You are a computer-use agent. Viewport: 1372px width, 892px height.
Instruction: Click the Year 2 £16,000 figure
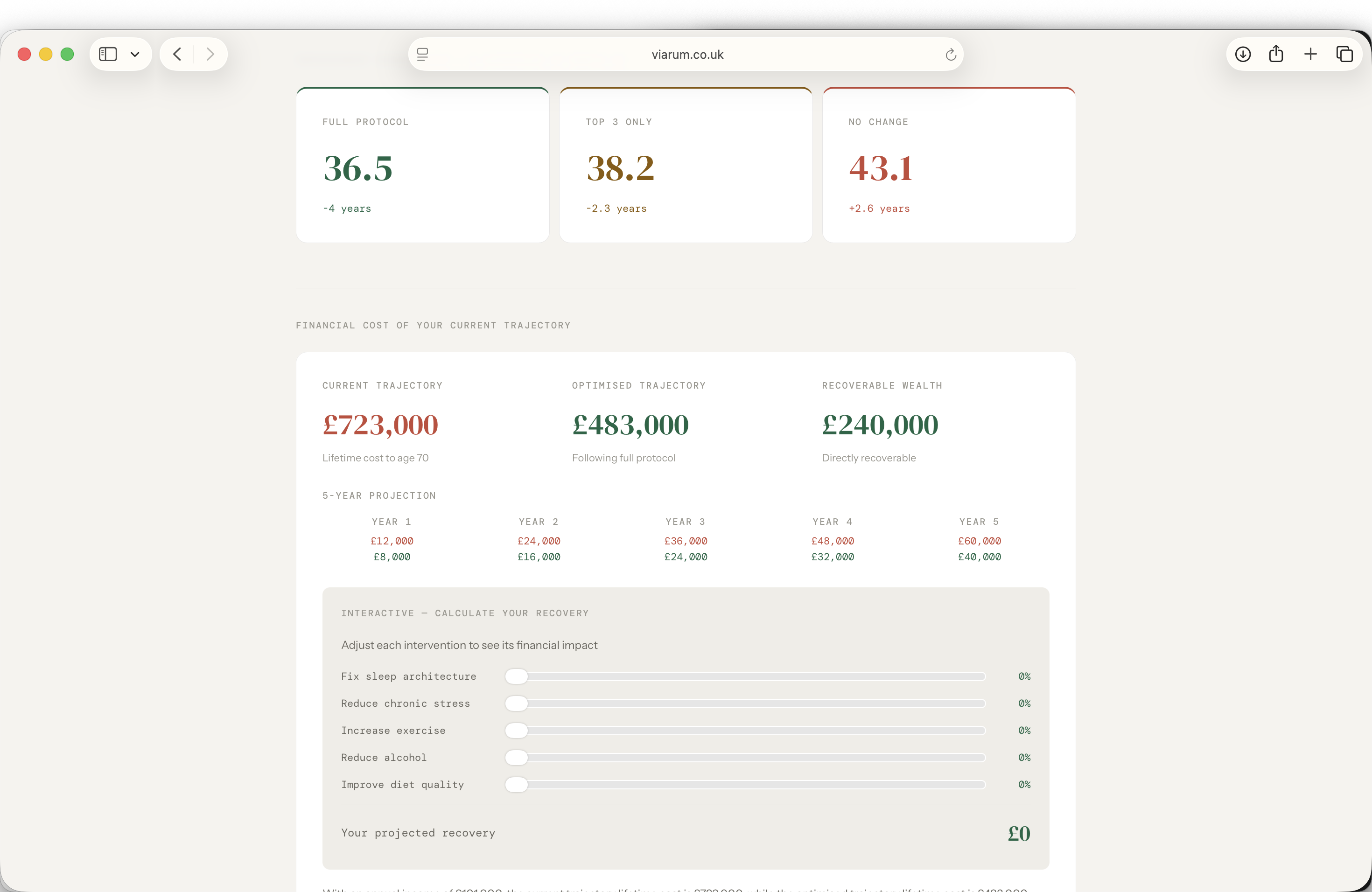pyautogui.click(x=539, y=557)
